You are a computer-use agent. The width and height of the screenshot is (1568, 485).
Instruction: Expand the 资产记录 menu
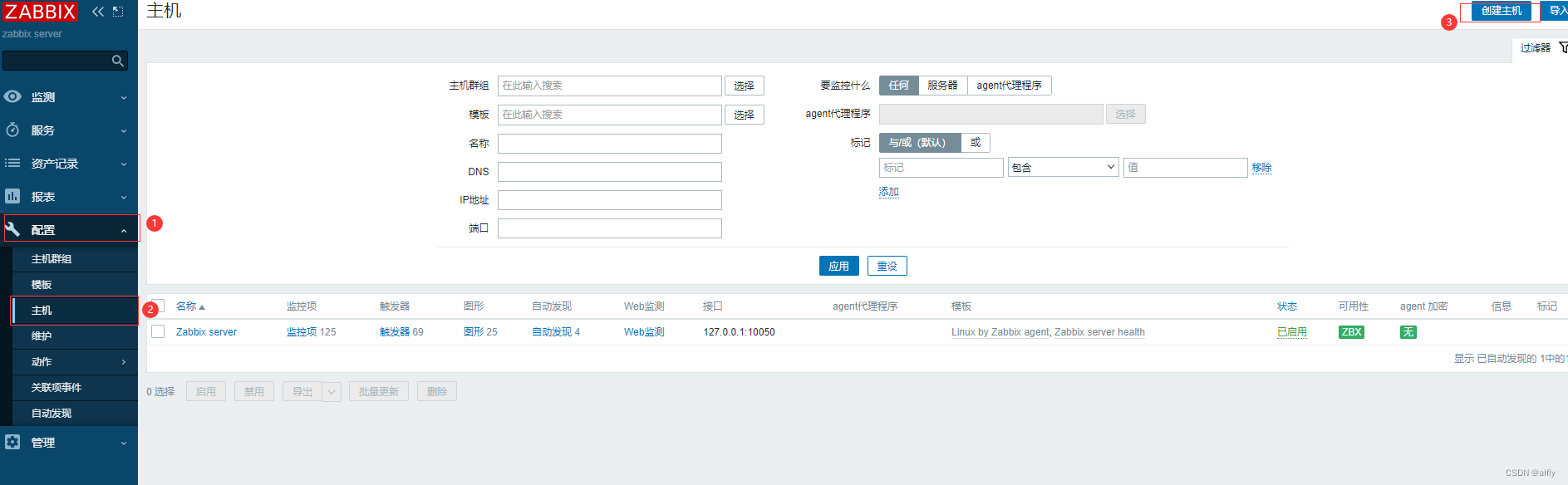point(124,164)
